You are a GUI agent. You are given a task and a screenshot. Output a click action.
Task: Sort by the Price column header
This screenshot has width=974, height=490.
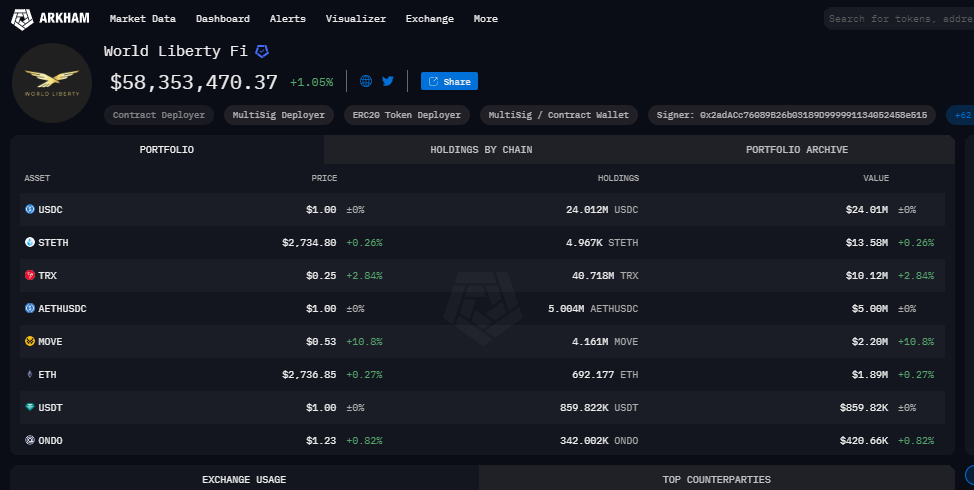(x=324, y=178)
